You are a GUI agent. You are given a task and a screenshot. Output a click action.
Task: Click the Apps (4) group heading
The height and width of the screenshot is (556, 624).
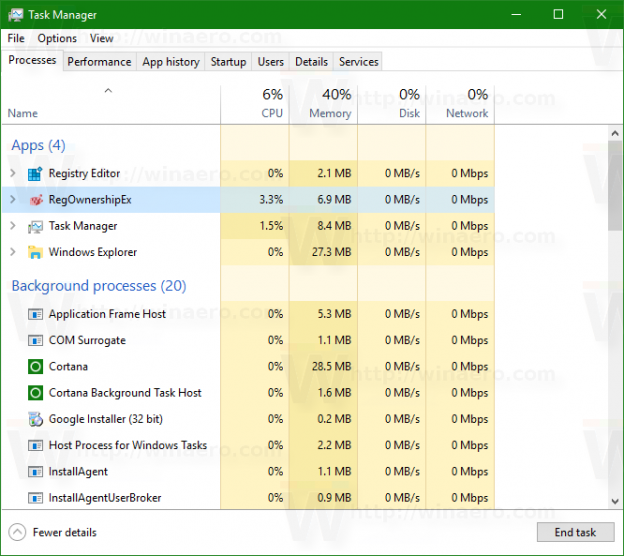[x=38, y=145]
